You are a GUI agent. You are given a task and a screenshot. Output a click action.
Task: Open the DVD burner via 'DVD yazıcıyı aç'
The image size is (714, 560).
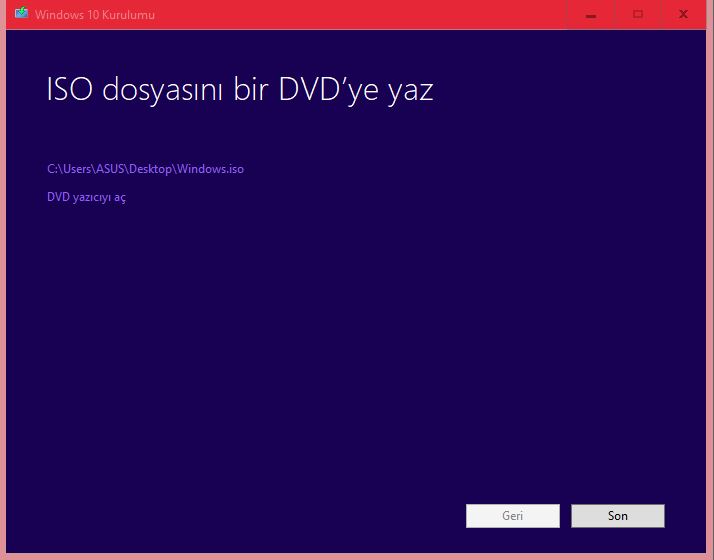pyautogui.click(x=86, y=197)
